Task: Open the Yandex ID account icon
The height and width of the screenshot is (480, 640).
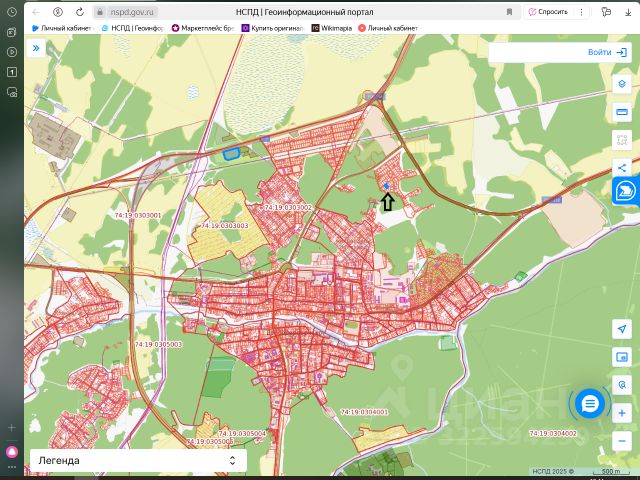Action: (58, 12)
